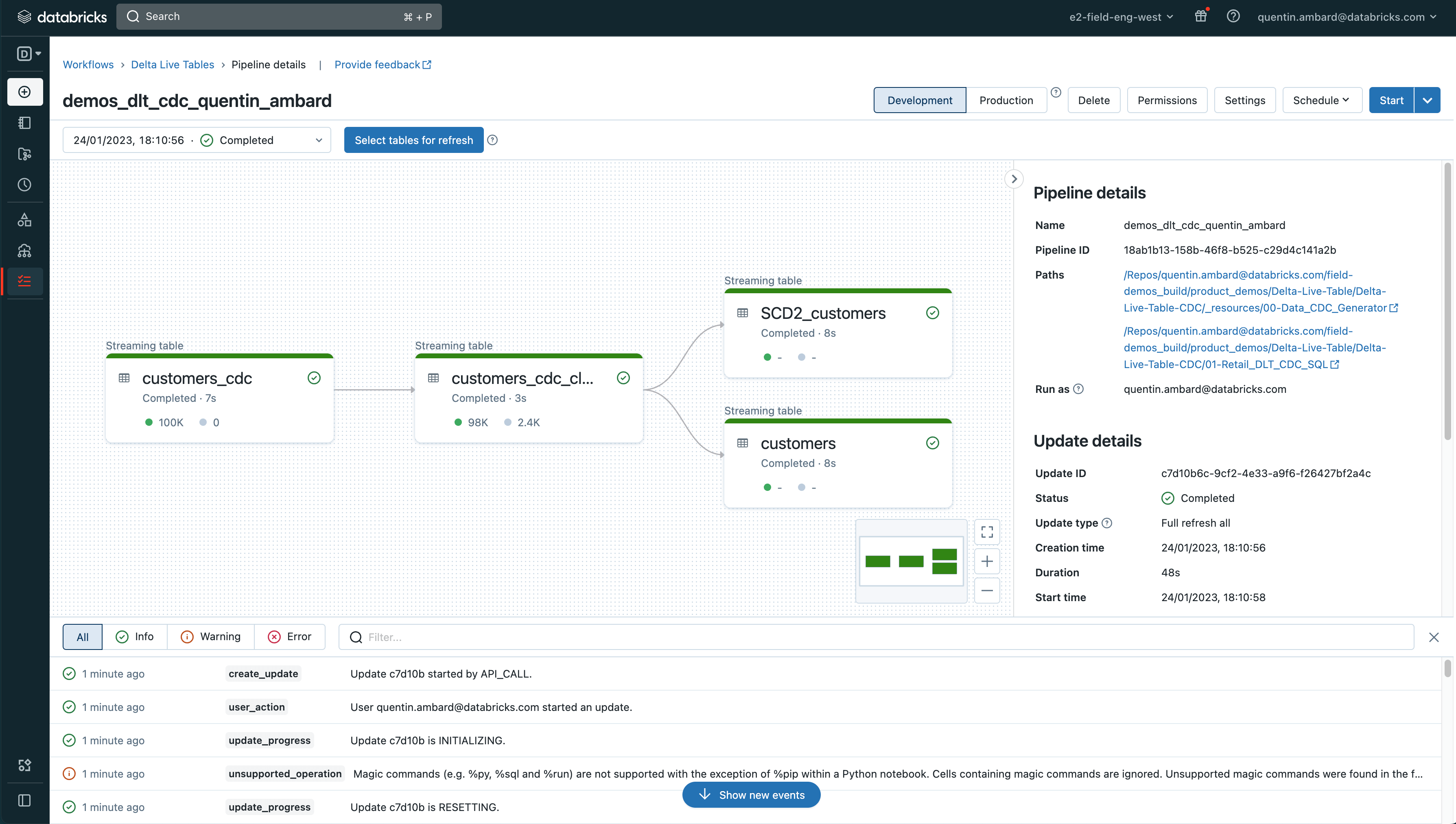Viewport: 1456px width, 824px height.
Task: Open the Schedule dropdown
Action: [1321, 100]
